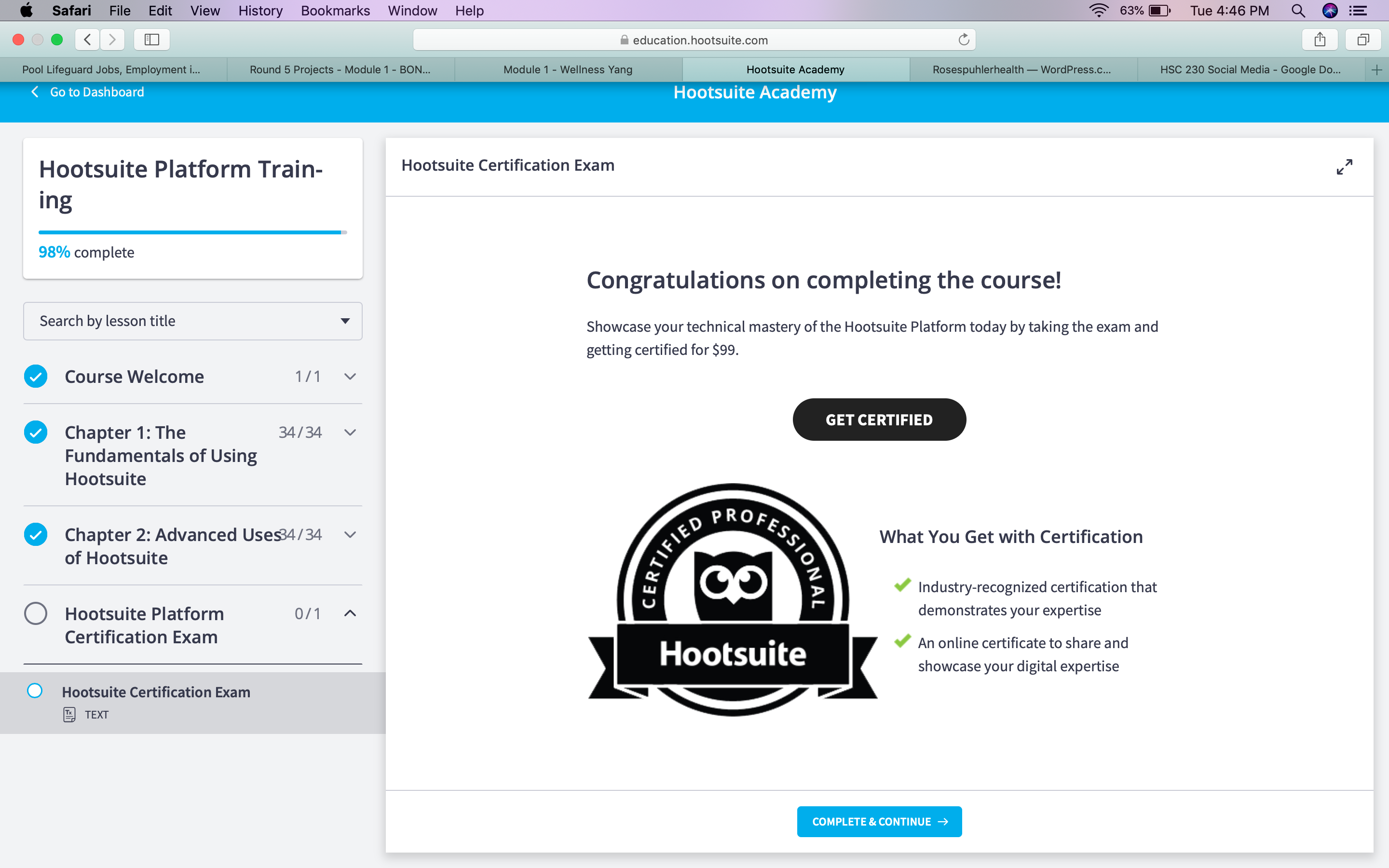Show the Safari sidebar
This screenshot has width=1389, height=868.
[151, 40]
